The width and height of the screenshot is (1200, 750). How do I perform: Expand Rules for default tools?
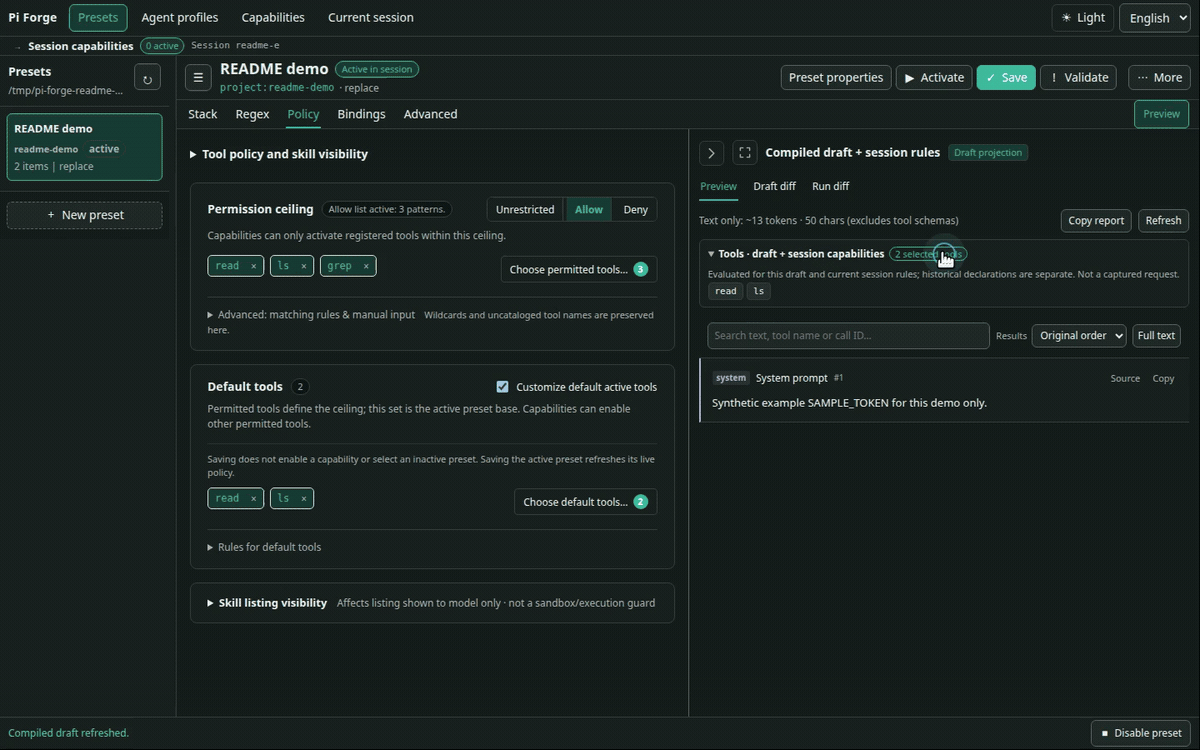[x=264, y=547]
